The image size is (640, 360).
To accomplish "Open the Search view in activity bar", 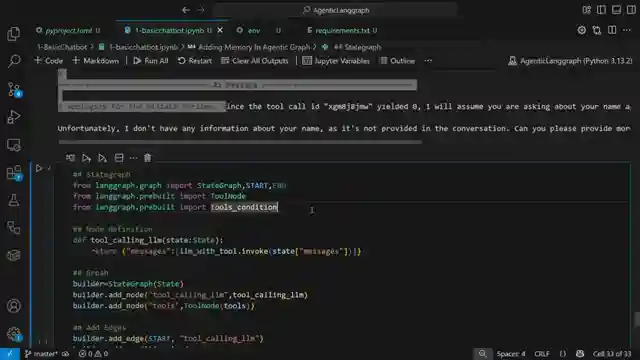I will pyautogui.click(x=13, y=61).
